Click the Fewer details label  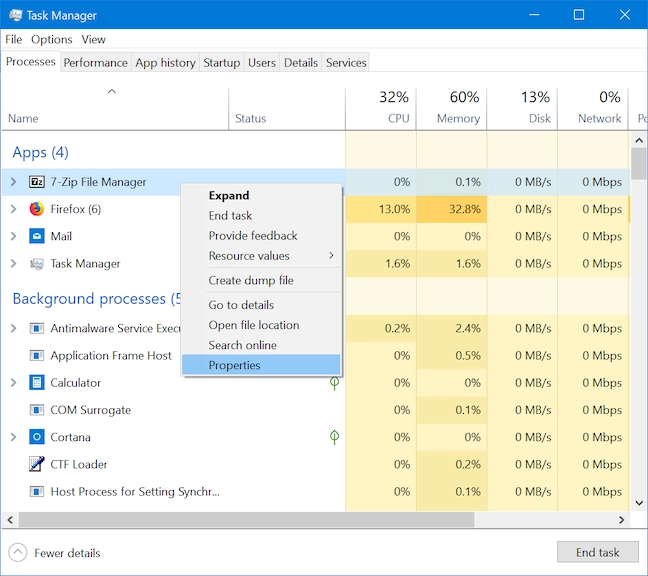(x=67, y=553)
